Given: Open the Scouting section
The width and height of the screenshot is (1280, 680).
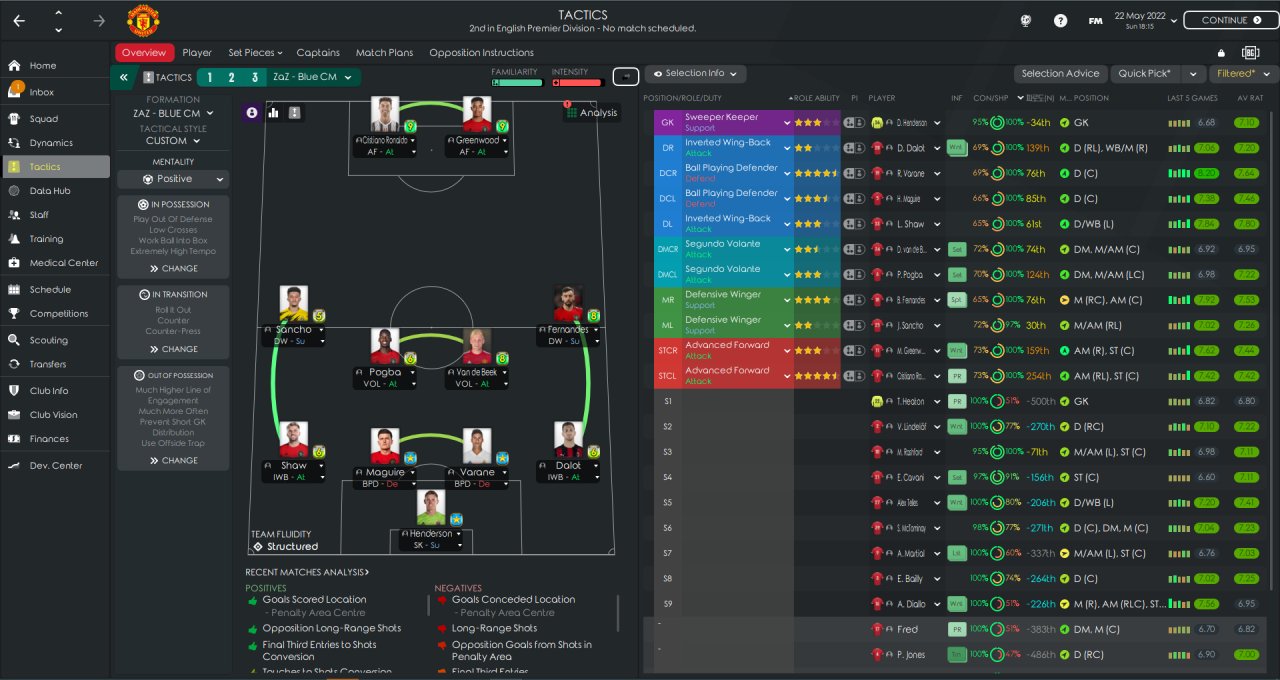Looking at the screenshot, I should [55, 340].
